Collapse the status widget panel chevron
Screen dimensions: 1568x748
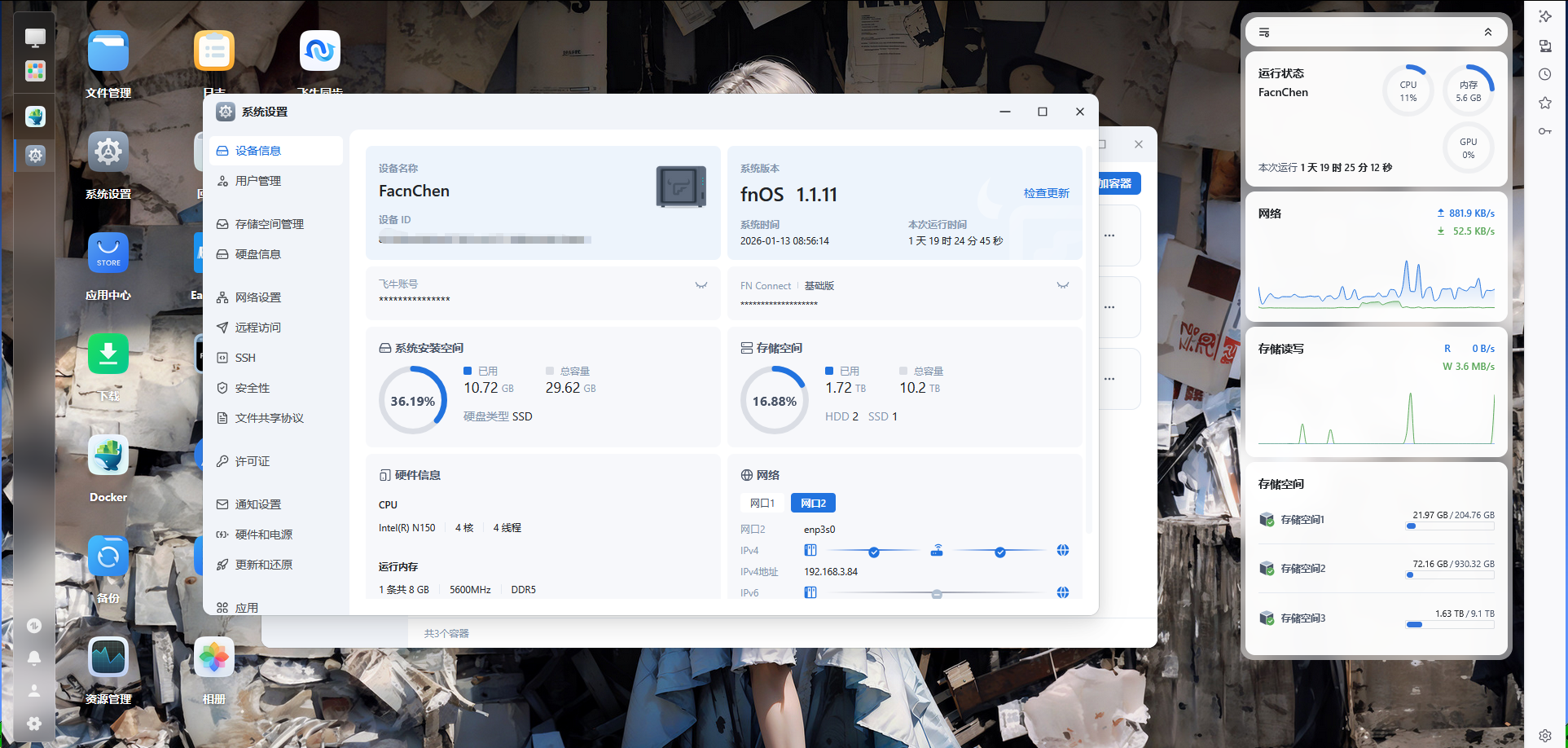(x=1487, y=33)
